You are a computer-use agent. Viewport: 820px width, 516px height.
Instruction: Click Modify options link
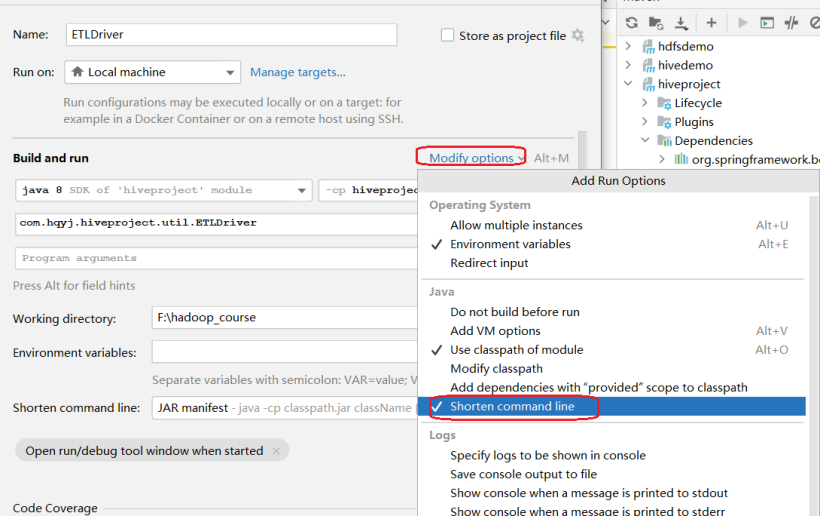point(472,158)
